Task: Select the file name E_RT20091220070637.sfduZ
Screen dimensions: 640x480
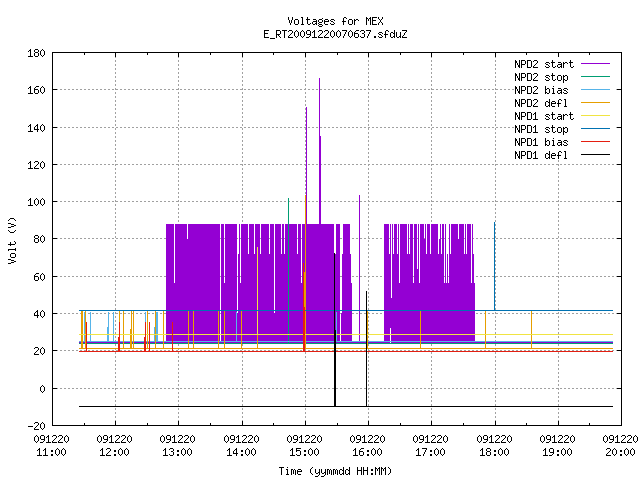Action: tap(335, 34)
